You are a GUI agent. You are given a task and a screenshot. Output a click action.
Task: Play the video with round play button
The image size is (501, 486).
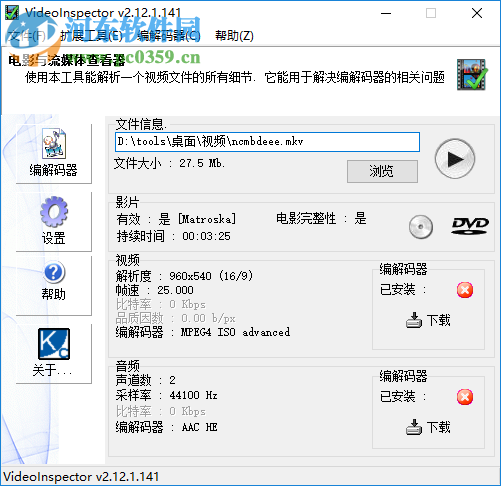[455, 159]
